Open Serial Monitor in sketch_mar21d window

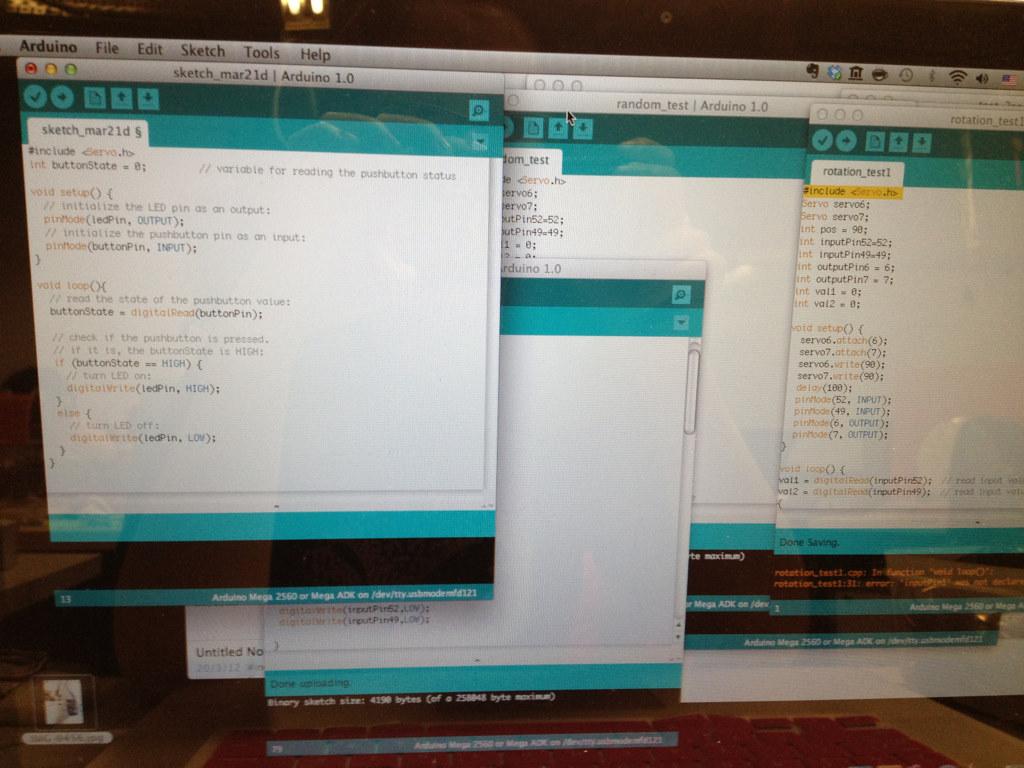pyautogui.click(x=479, y=110)
